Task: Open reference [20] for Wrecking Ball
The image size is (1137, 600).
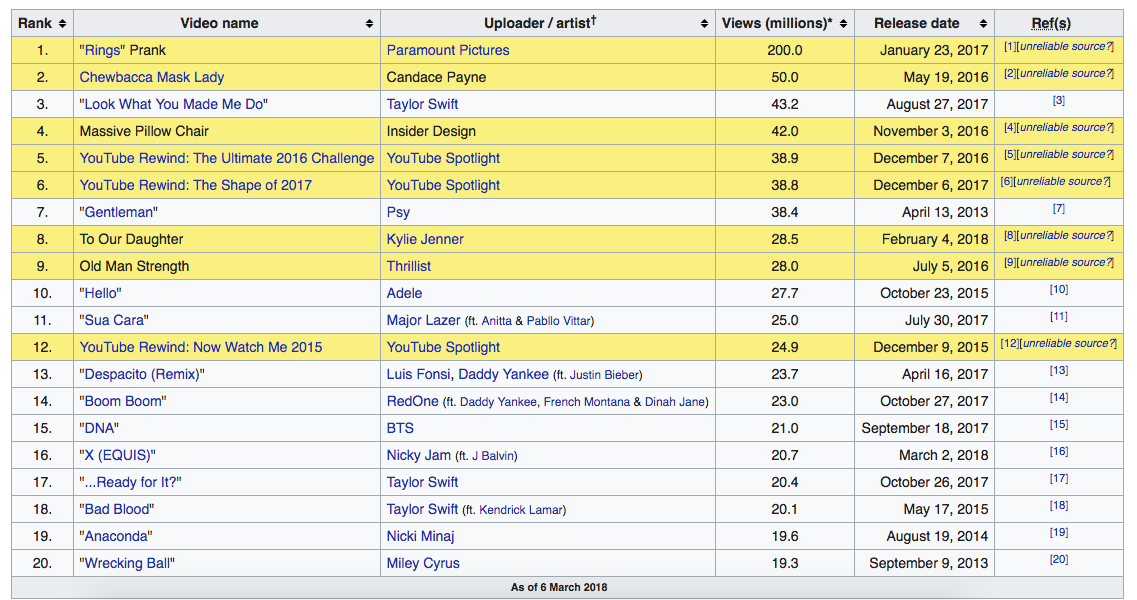Action: click(1059, 559)
